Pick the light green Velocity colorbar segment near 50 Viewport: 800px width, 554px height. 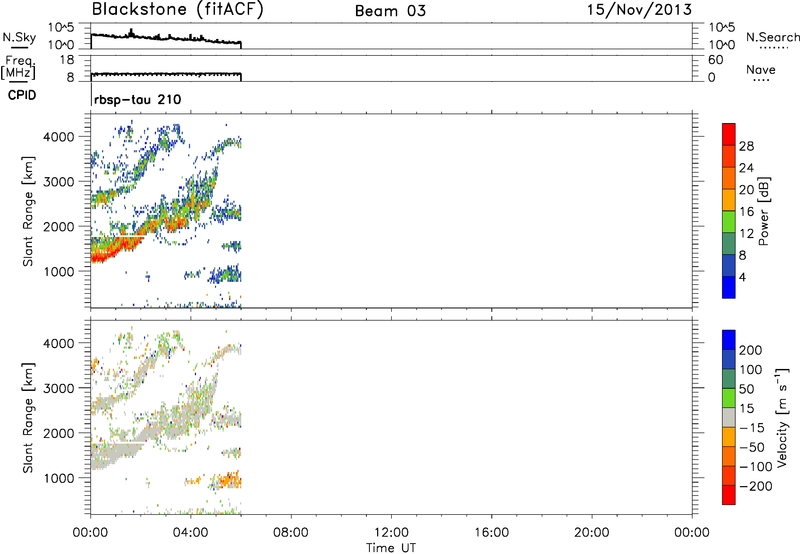(x=729, y=398)
